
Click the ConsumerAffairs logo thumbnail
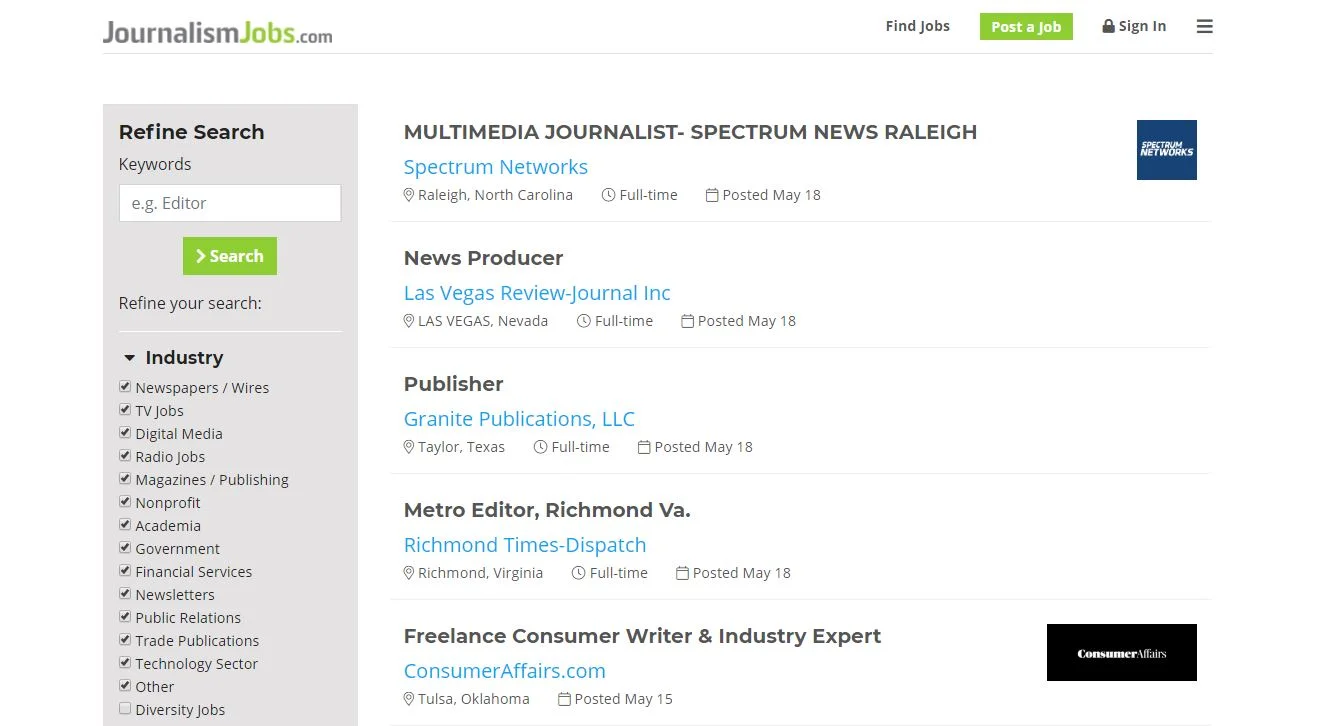[x=1121, y=653]
